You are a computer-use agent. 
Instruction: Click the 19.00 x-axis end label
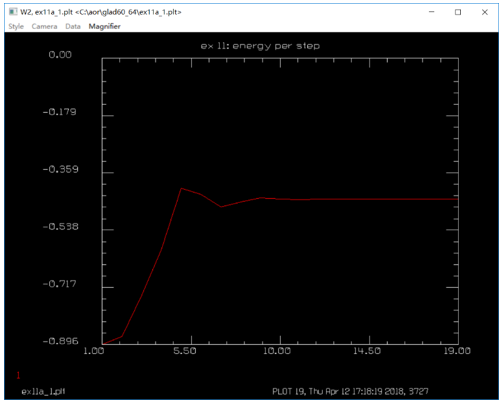point(457,351)
